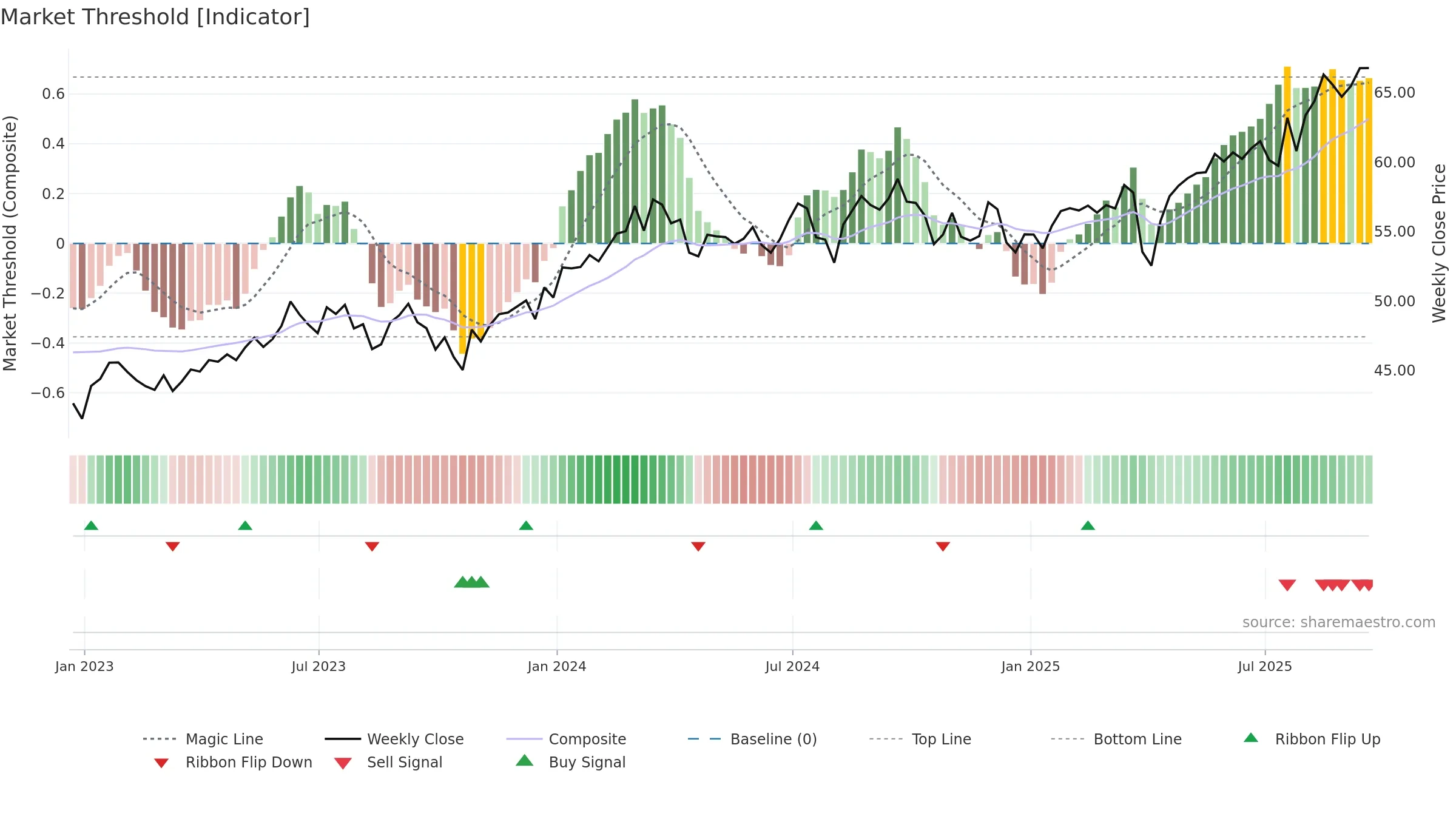Click the ribbon flip up marker after July 2024
Viewport: 1456px width, 819px height.
[x=816, y=525]
